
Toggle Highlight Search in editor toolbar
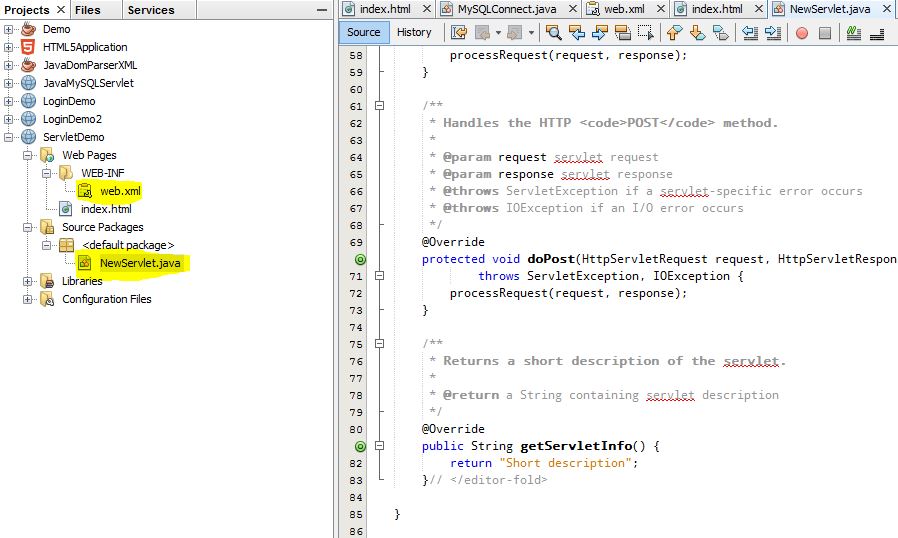622,32
